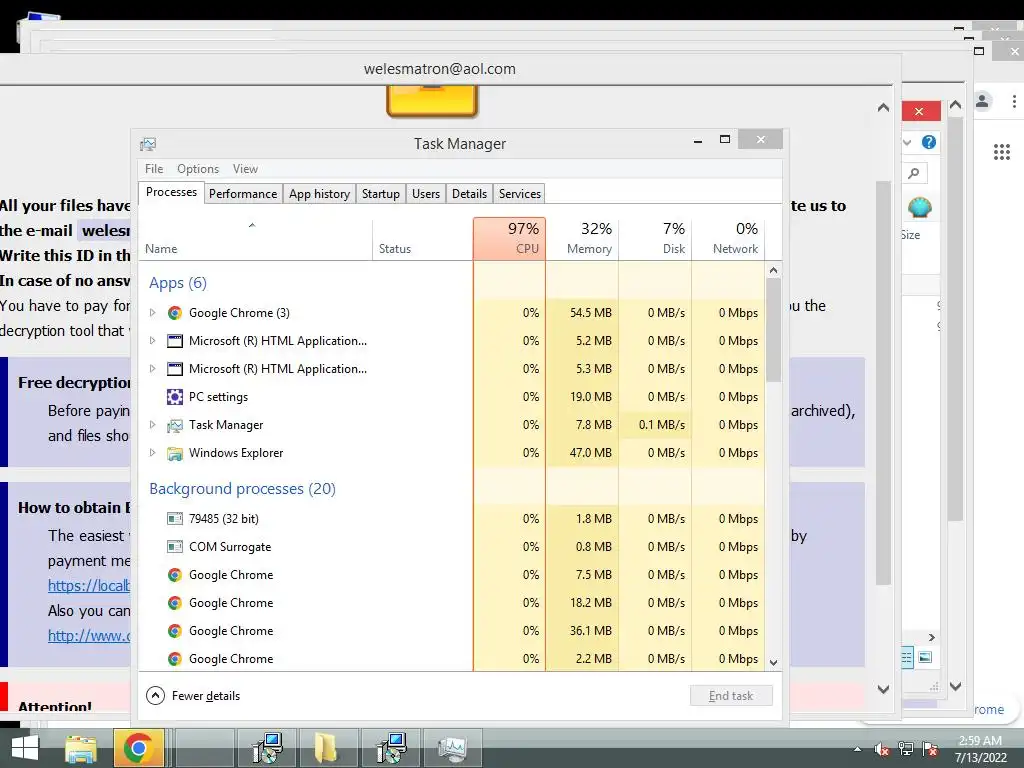
Task: Click the Status column header
Action: point(423,238)
